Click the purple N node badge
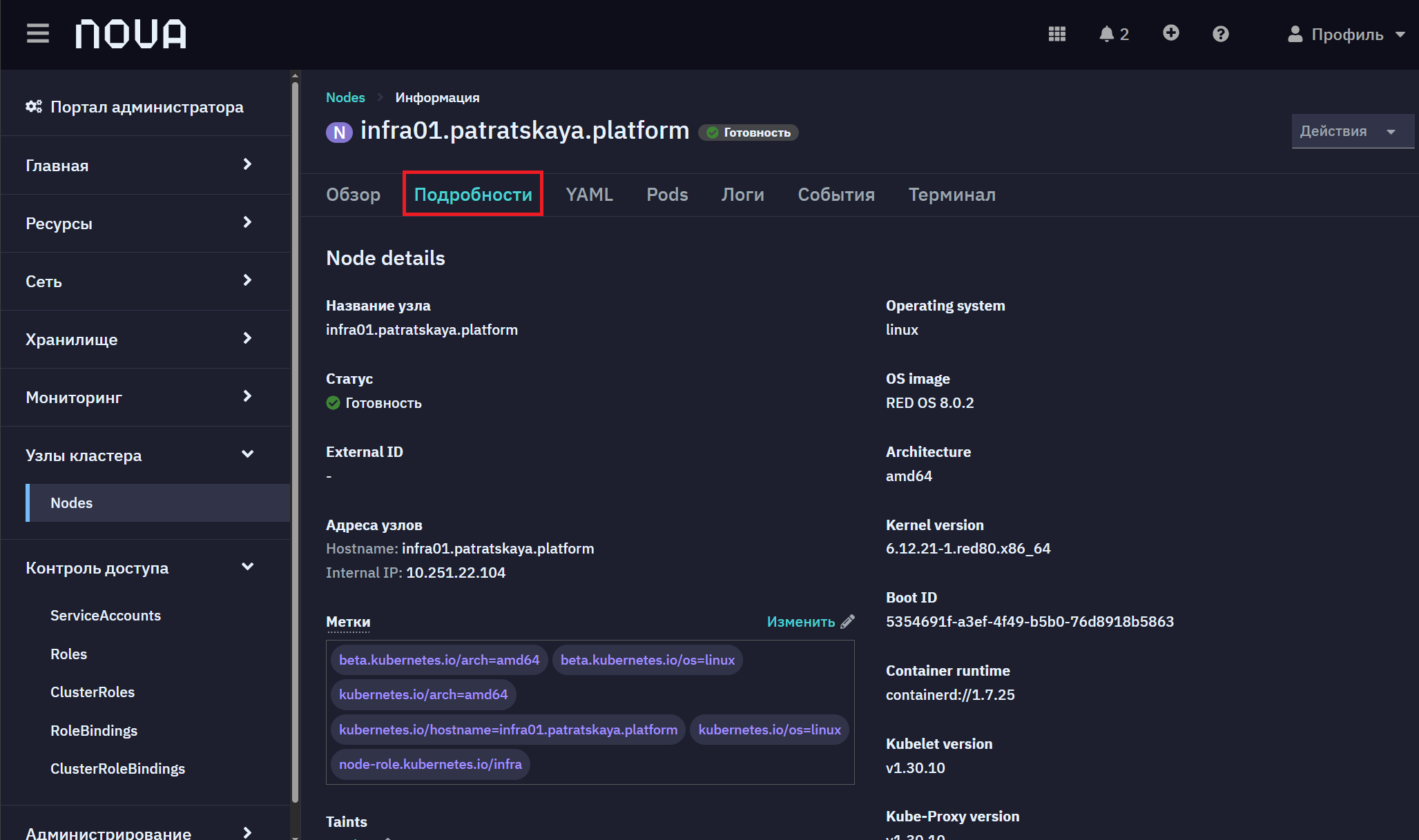Image resolution: width=1419 pixels, height=840 pixels. [x=339, y=132]
